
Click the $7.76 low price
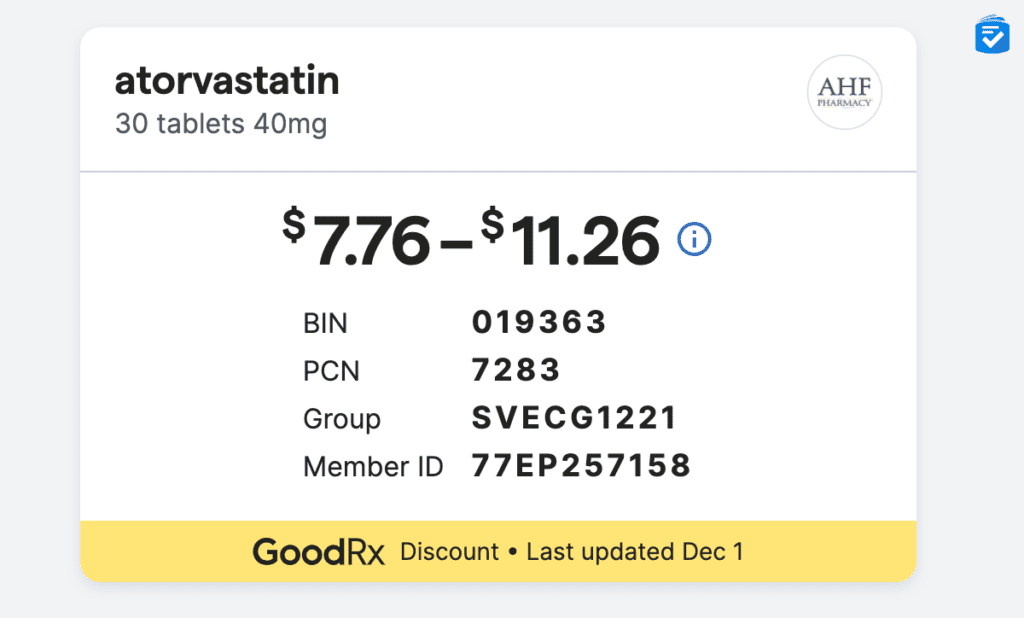click(357, 238)
